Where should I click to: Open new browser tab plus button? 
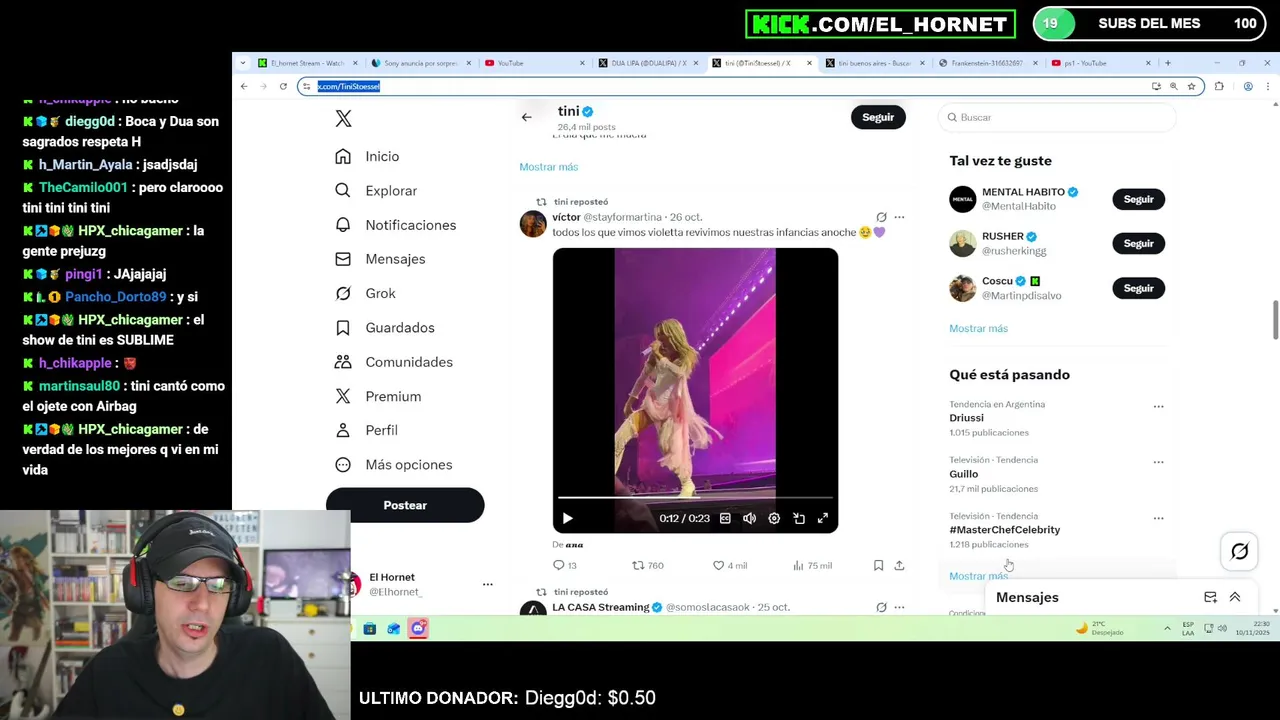click(x=1167, y=63)
